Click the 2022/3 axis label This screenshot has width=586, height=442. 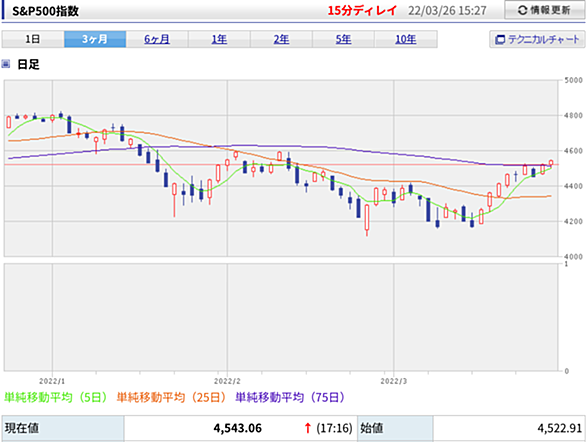(x=394, y=381)
